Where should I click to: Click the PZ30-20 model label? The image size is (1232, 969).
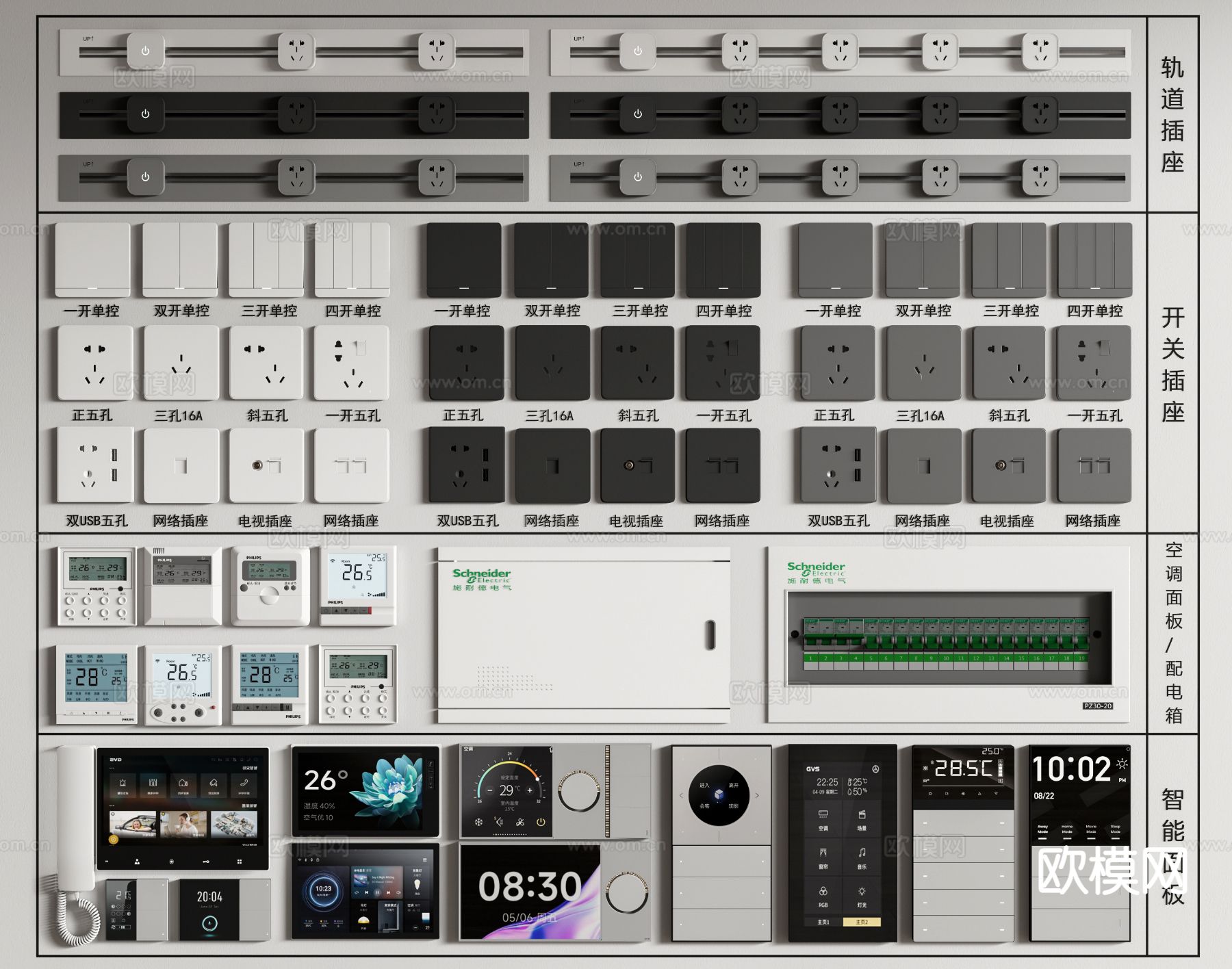click(1098, 706)
